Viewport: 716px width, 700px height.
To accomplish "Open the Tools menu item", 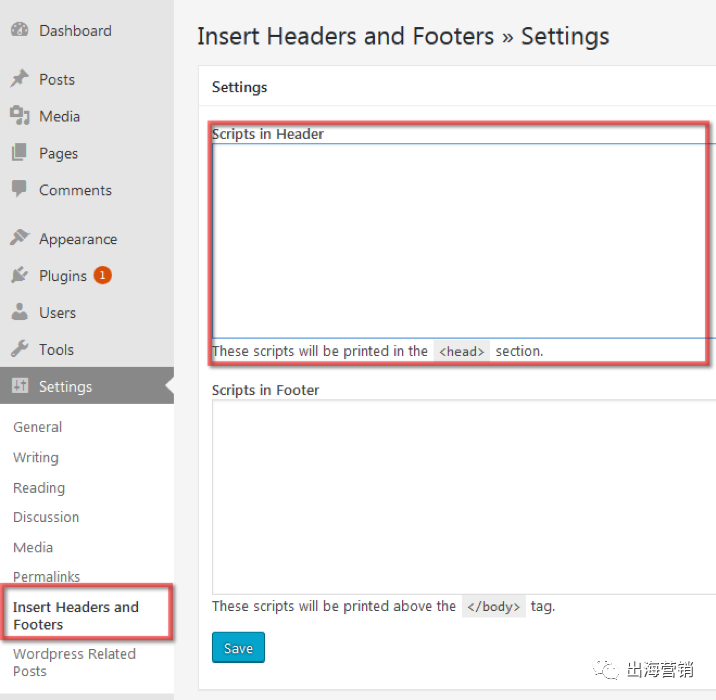I will [x=57, y=350].
